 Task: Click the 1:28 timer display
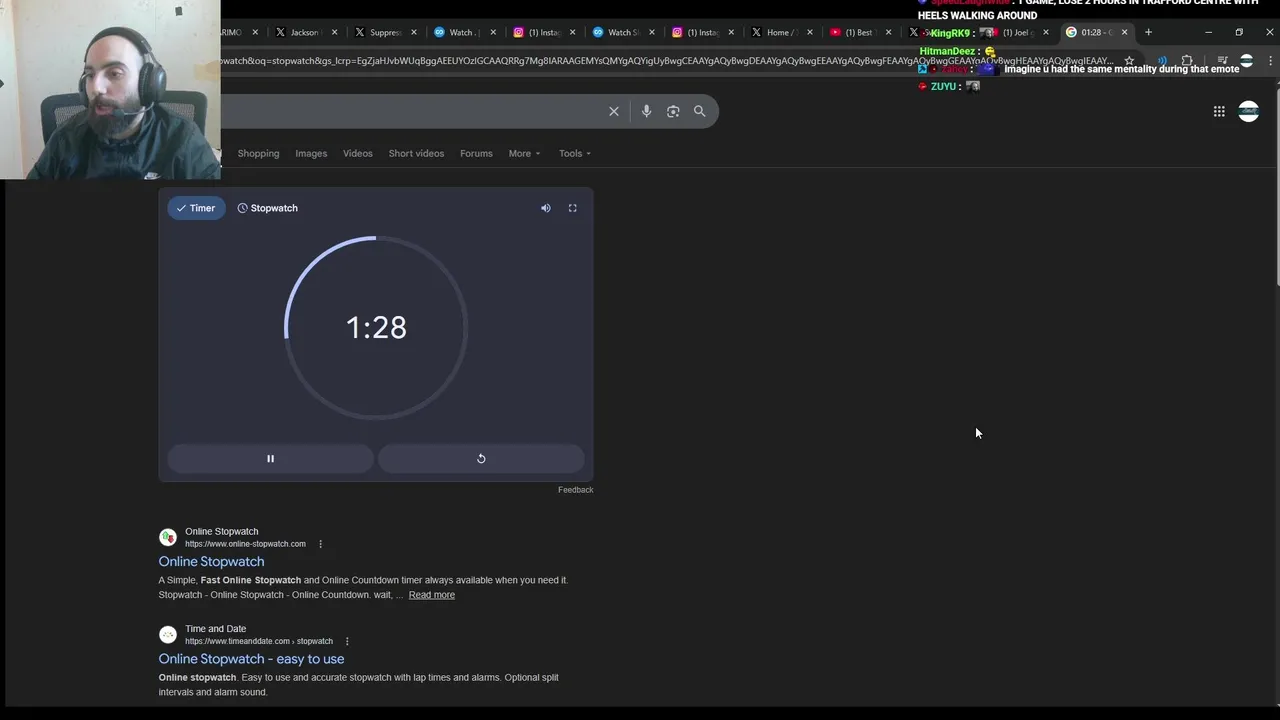(376, 328)
